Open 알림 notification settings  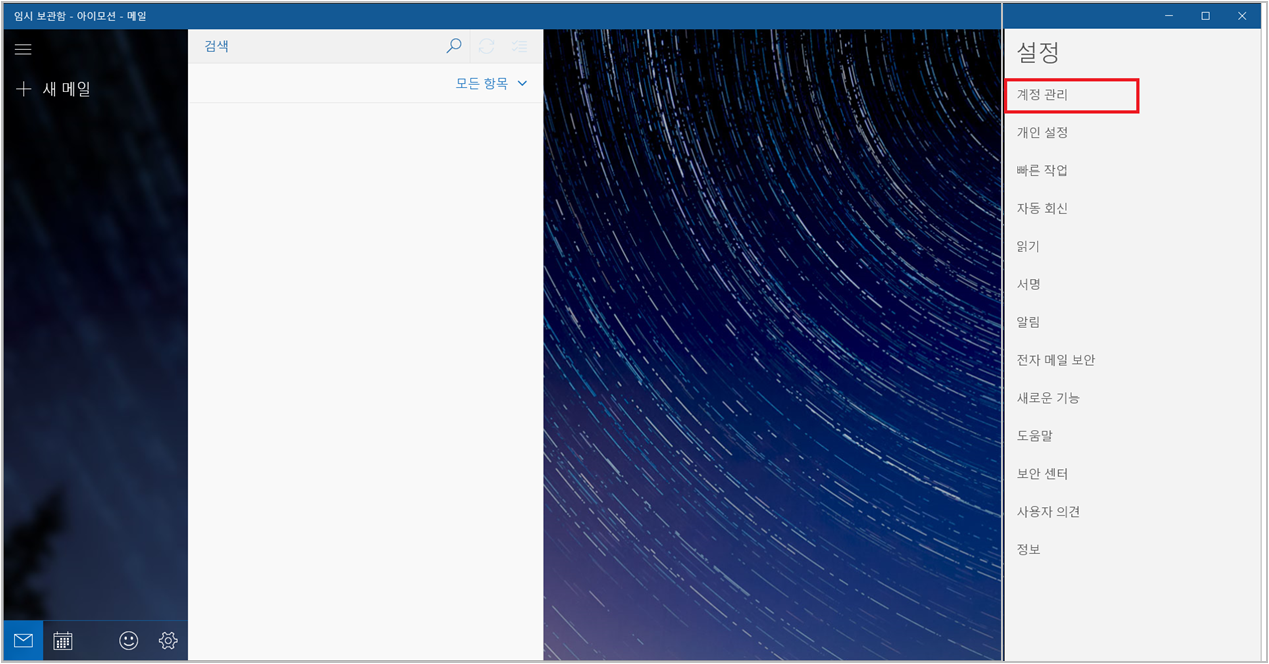(x=1028, y=323)
